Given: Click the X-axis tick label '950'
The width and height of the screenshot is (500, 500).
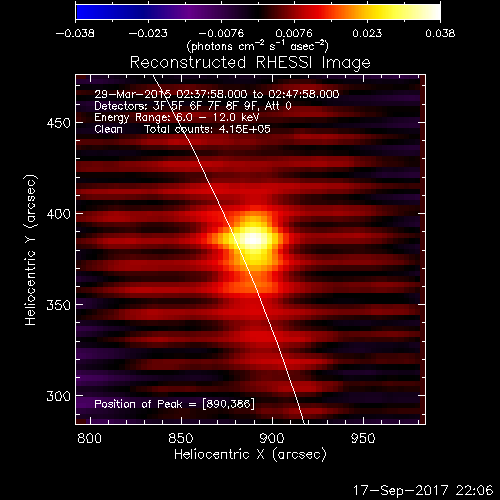Looking at the screenshot, I should pos(363,438).
